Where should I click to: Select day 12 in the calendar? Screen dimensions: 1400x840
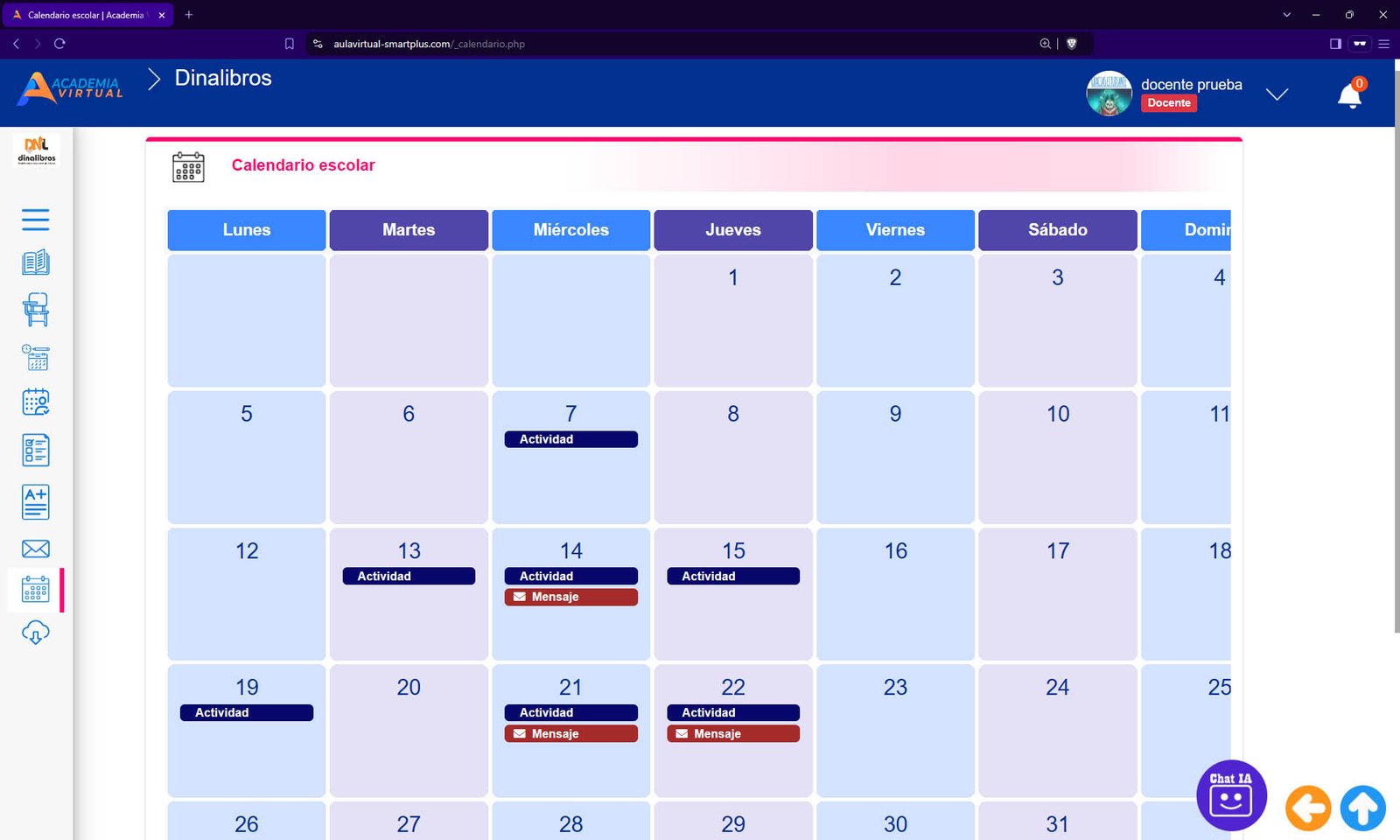coord(247,594)
